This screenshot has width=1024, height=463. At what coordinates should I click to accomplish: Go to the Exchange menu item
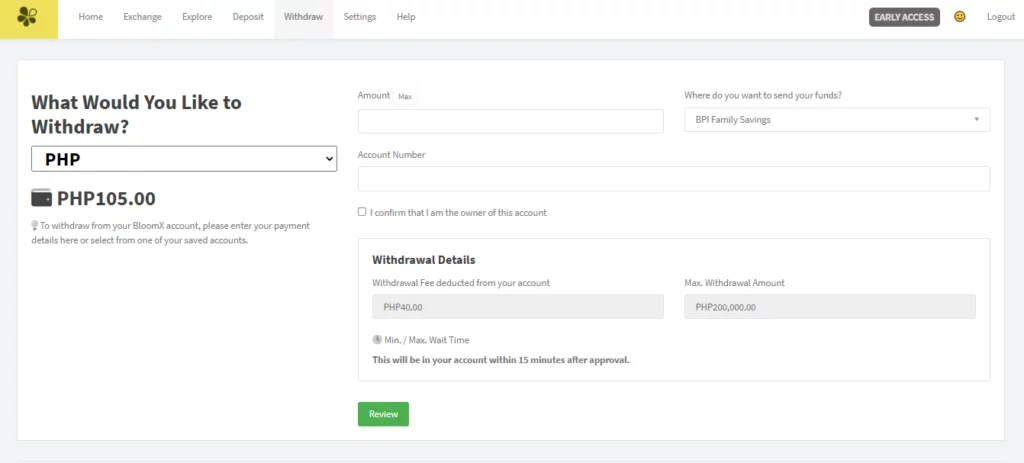(142, 17)
